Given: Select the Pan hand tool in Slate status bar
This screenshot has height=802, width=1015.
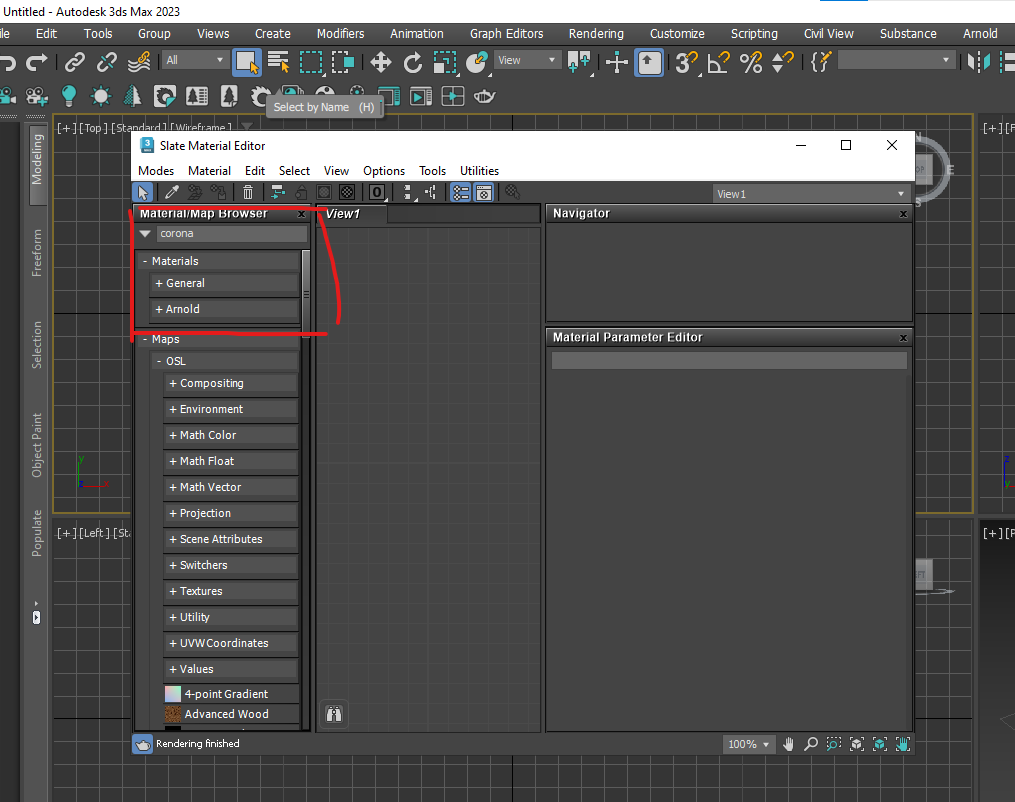Looking at the screenshot, I should click(x=788, y=744).
